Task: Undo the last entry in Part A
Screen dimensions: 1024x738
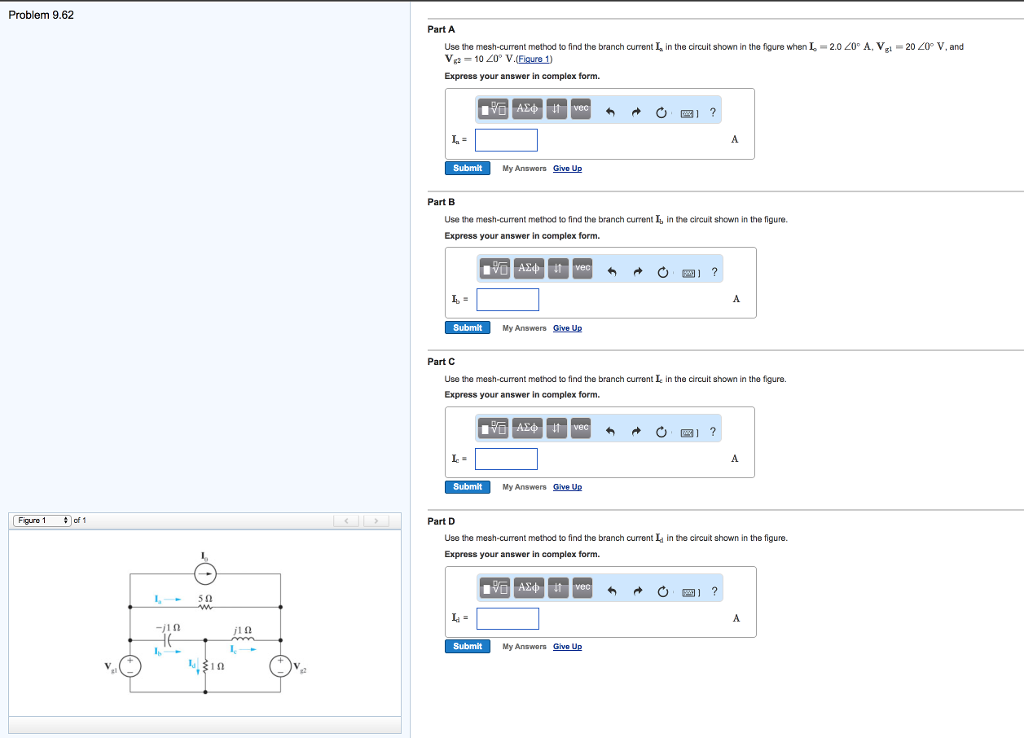Action: point(611,110)
